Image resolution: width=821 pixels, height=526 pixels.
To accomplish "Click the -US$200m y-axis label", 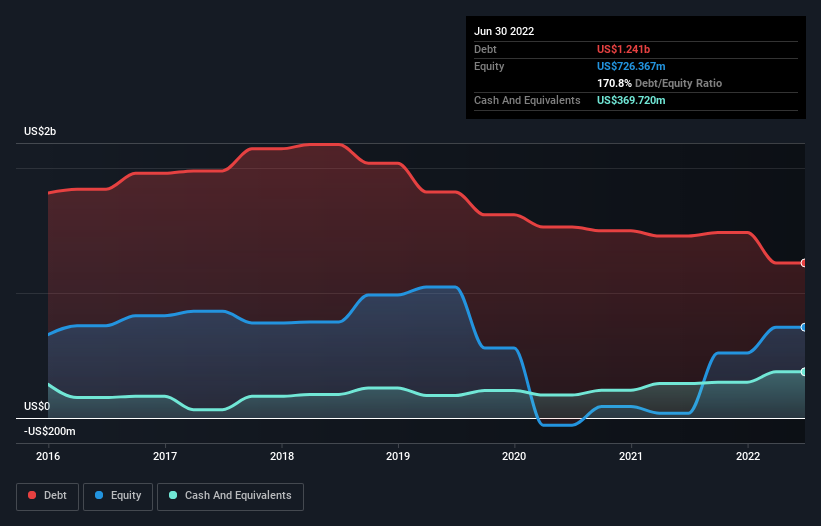I will [x=50, y=431].
